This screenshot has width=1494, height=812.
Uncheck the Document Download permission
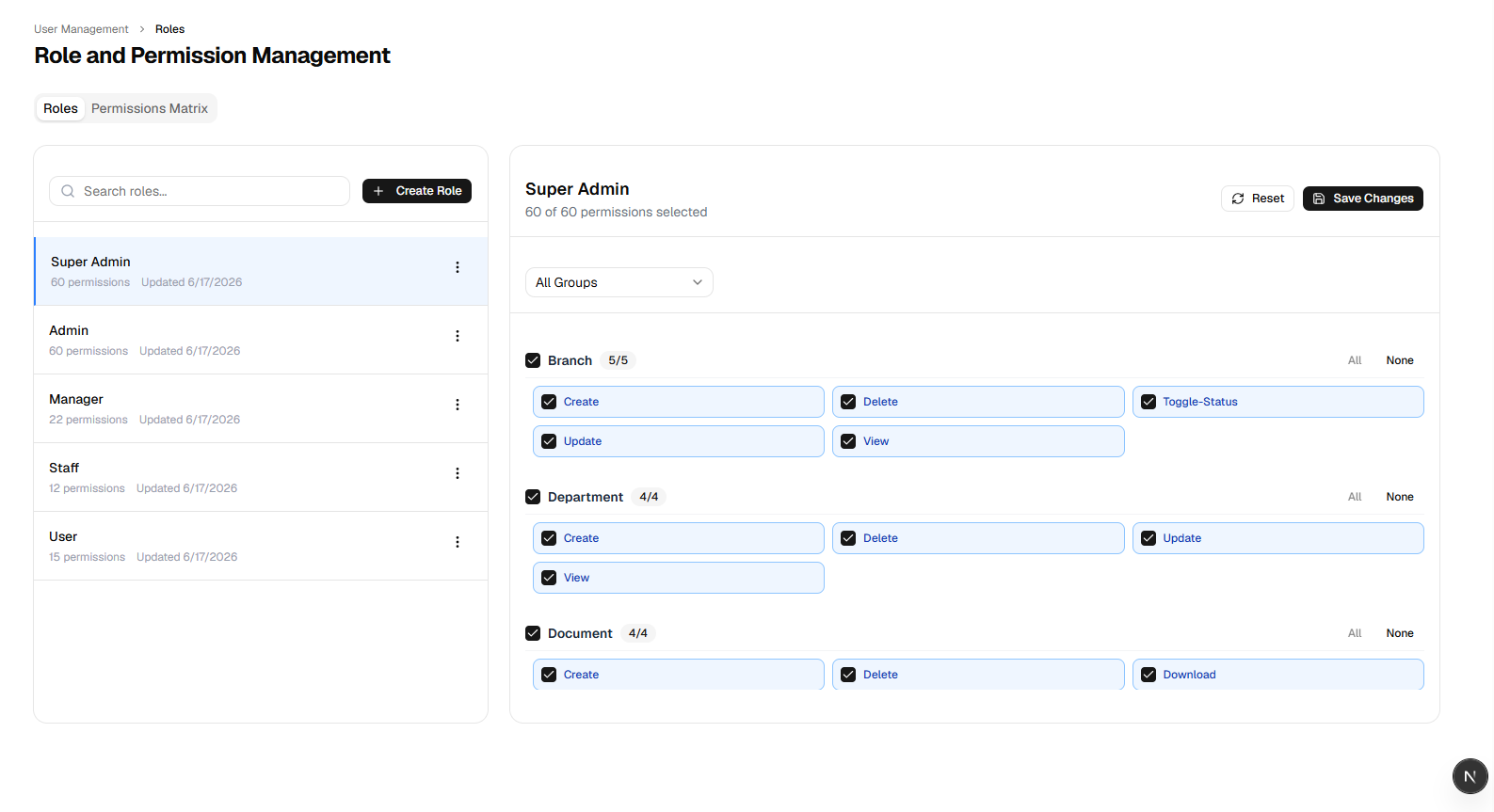click(x=1277, y=675)
